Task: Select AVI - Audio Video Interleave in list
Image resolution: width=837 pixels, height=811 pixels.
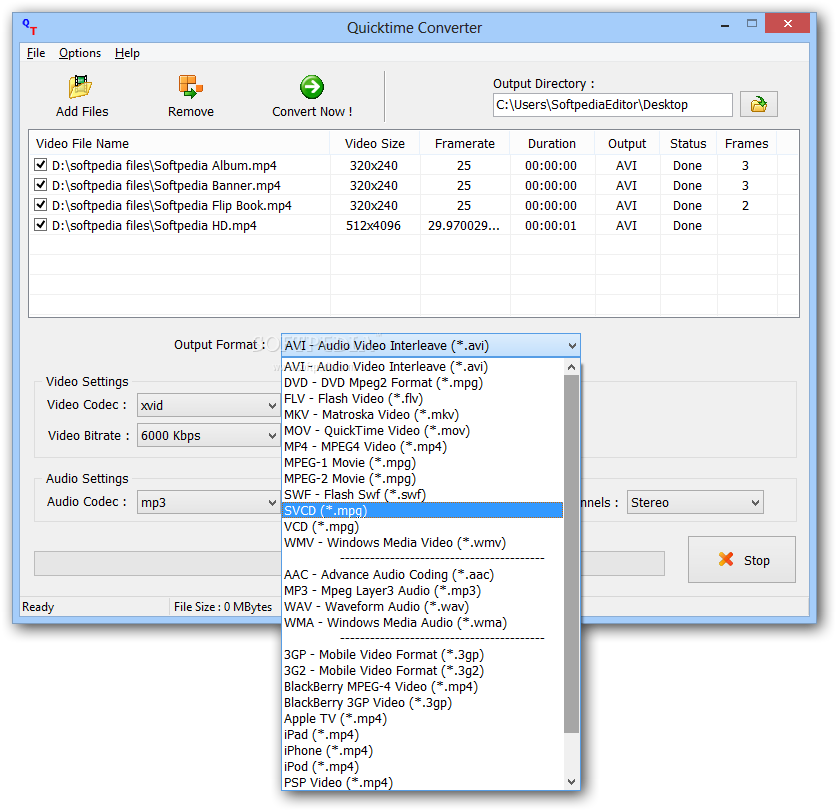Action: 423,367
